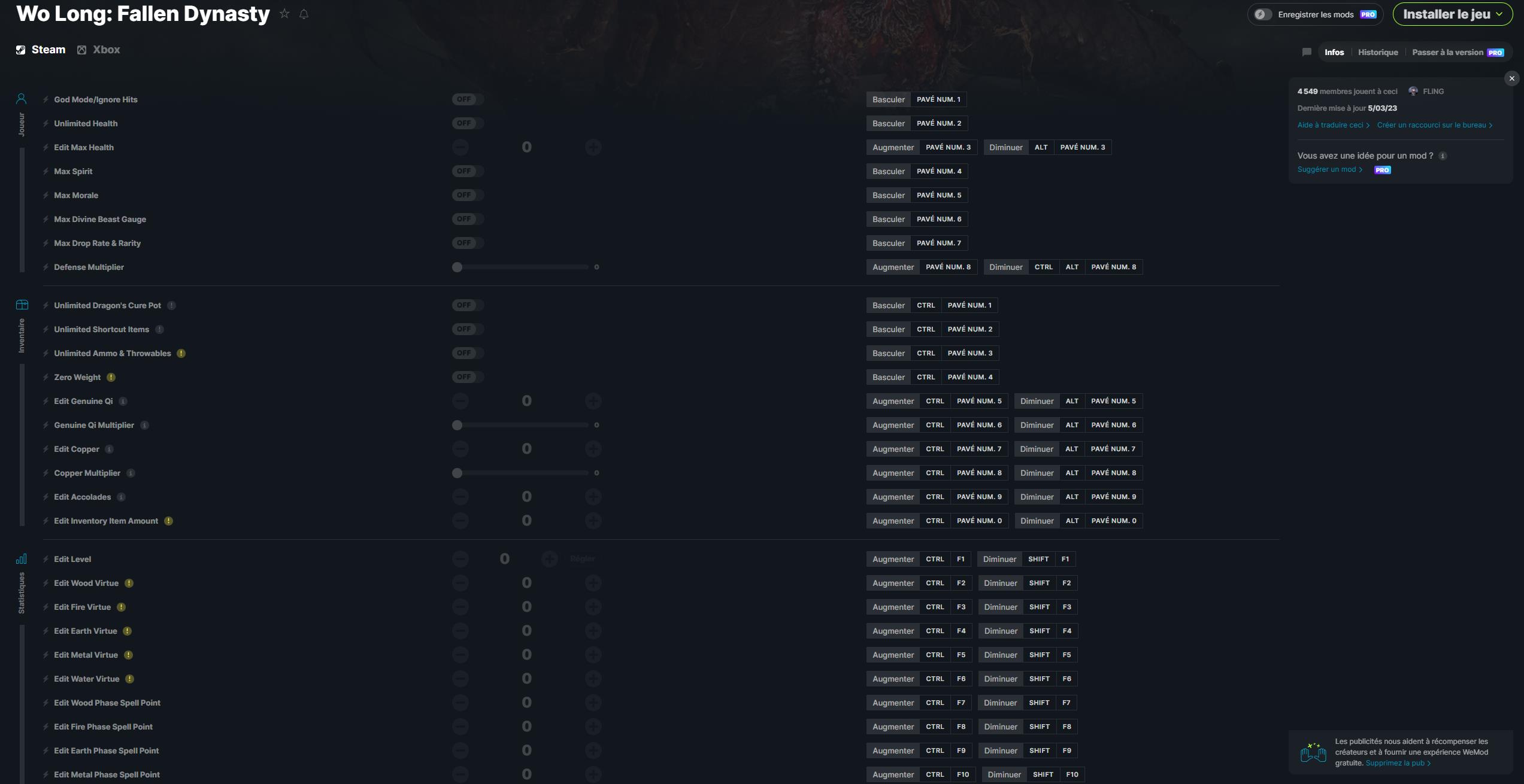The image size is (1524, 784).
Task: Click the favorite star next to game title
Action: (x=284, y=14)
